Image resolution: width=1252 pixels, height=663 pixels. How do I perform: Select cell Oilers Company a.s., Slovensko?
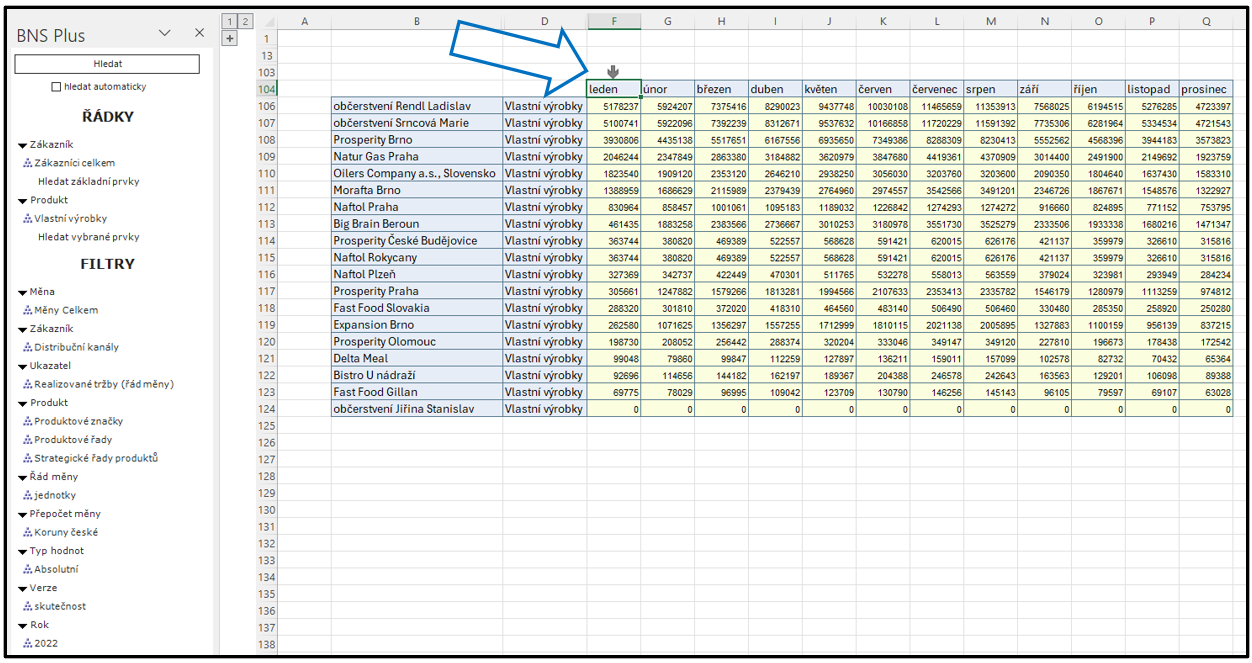pos(416,173)
